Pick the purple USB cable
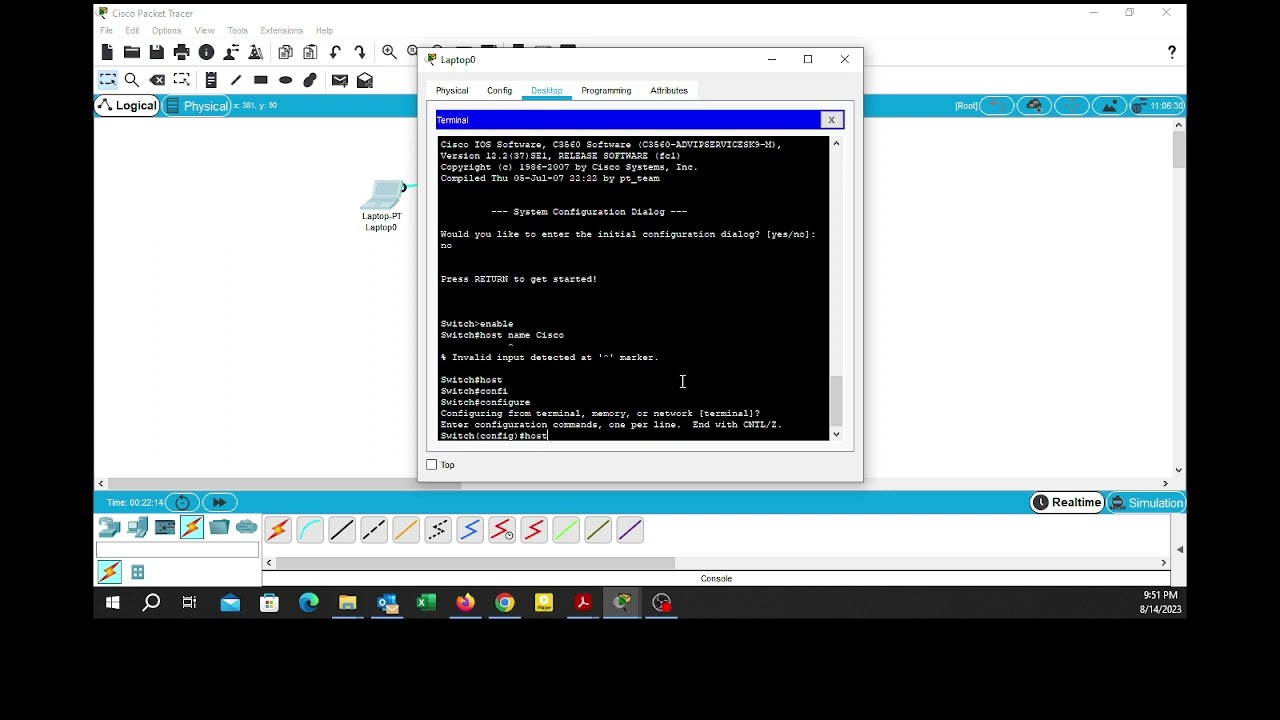This screenshot has height=720, width=1280. [x=630, y=530]
